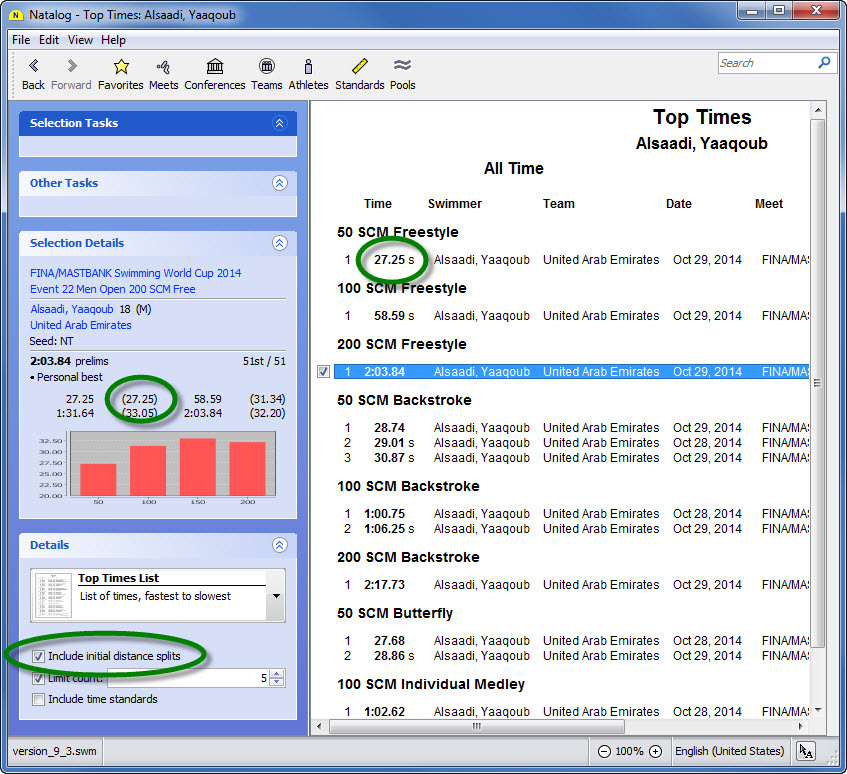The height and width of the screenshot is (774, 847).
Task: Open the Meets toolbar icon
Action: (163, 66)
